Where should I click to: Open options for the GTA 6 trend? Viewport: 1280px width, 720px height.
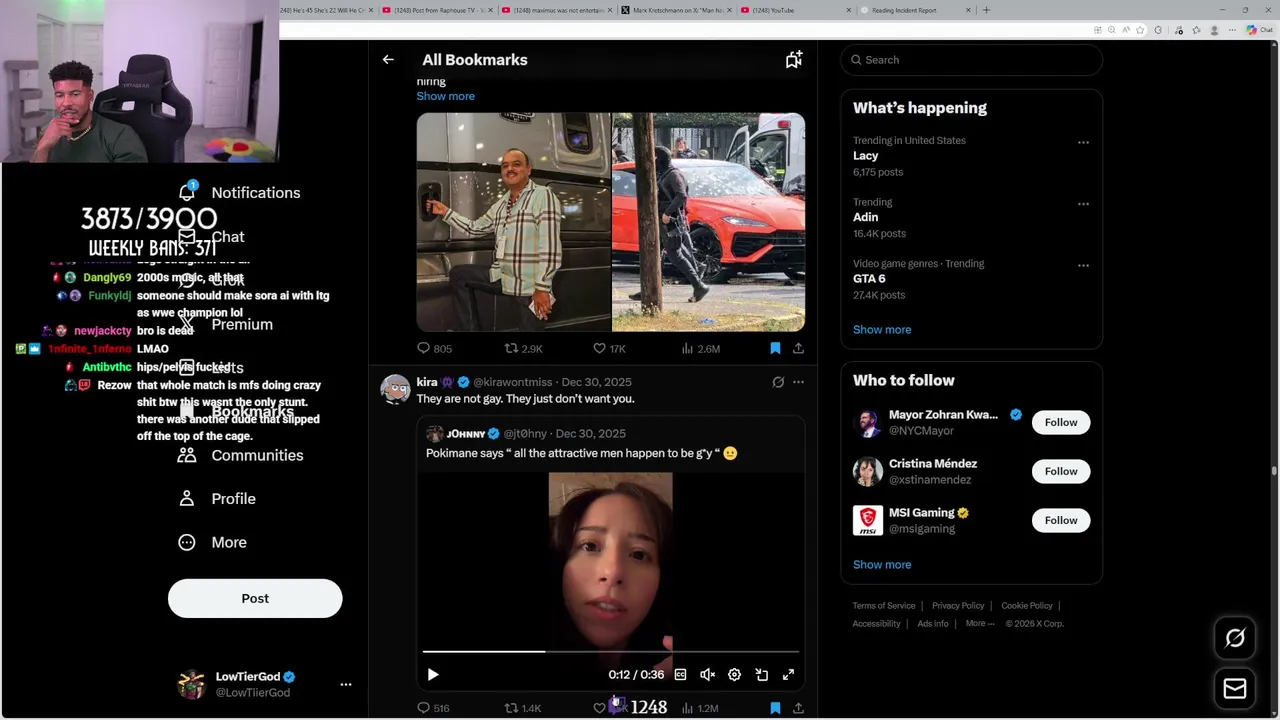(x=1083, y=265)
